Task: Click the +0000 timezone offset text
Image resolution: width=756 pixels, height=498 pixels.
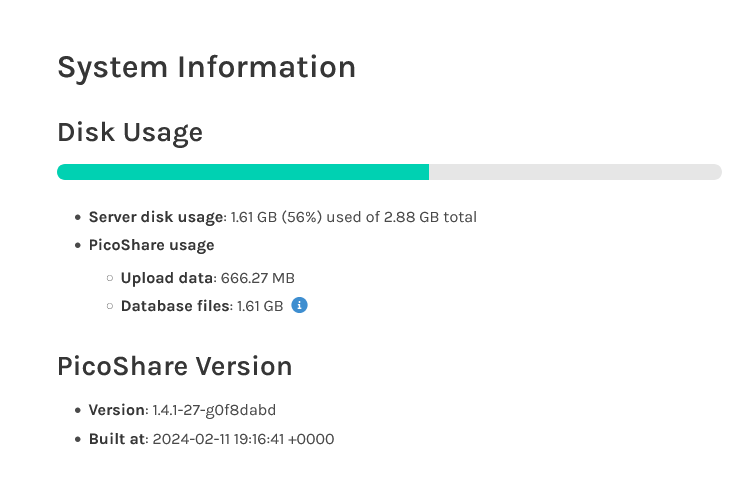Action: point(311,439)
